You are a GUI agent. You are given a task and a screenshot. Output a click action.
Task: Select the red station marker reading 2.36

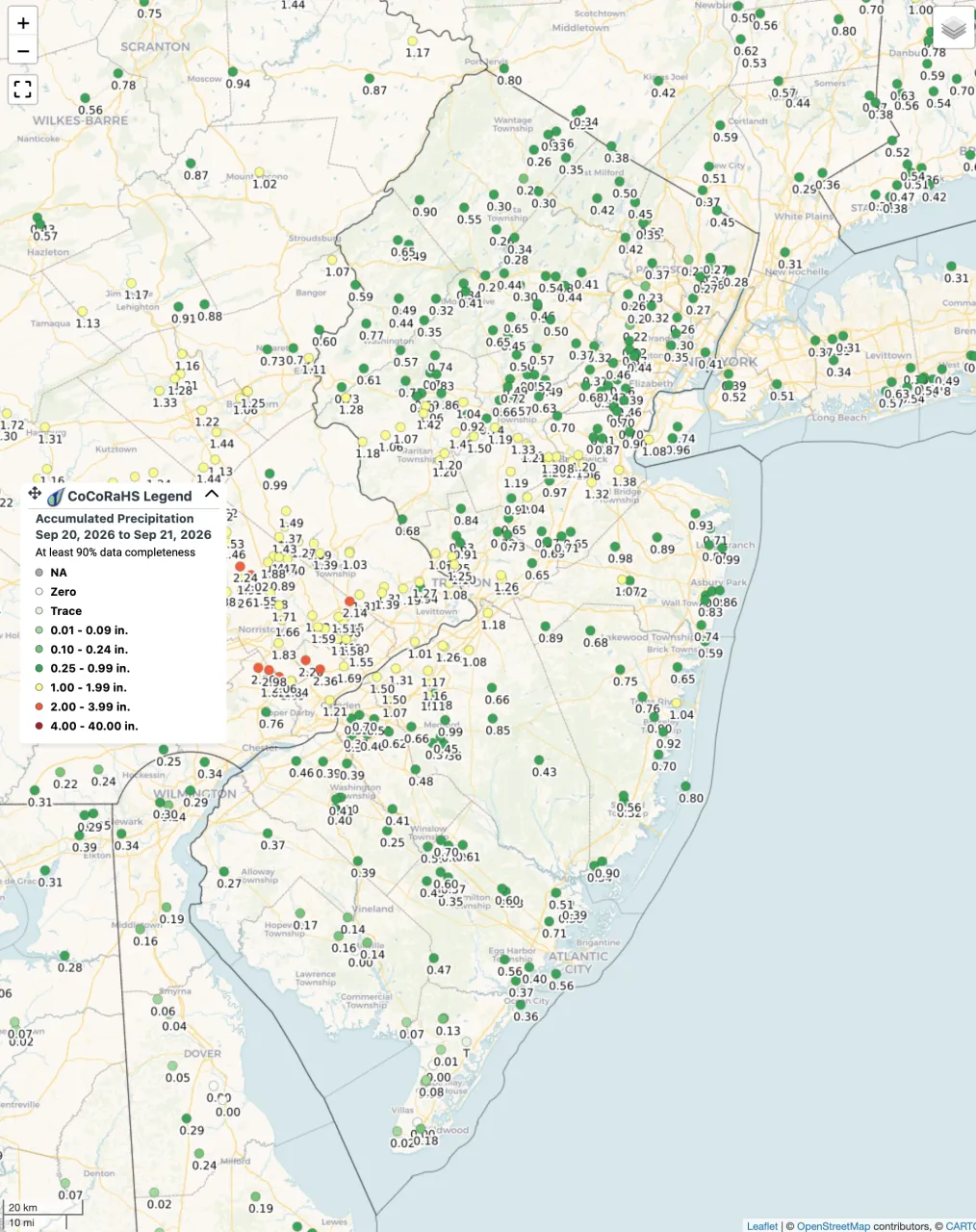point(321,669)
